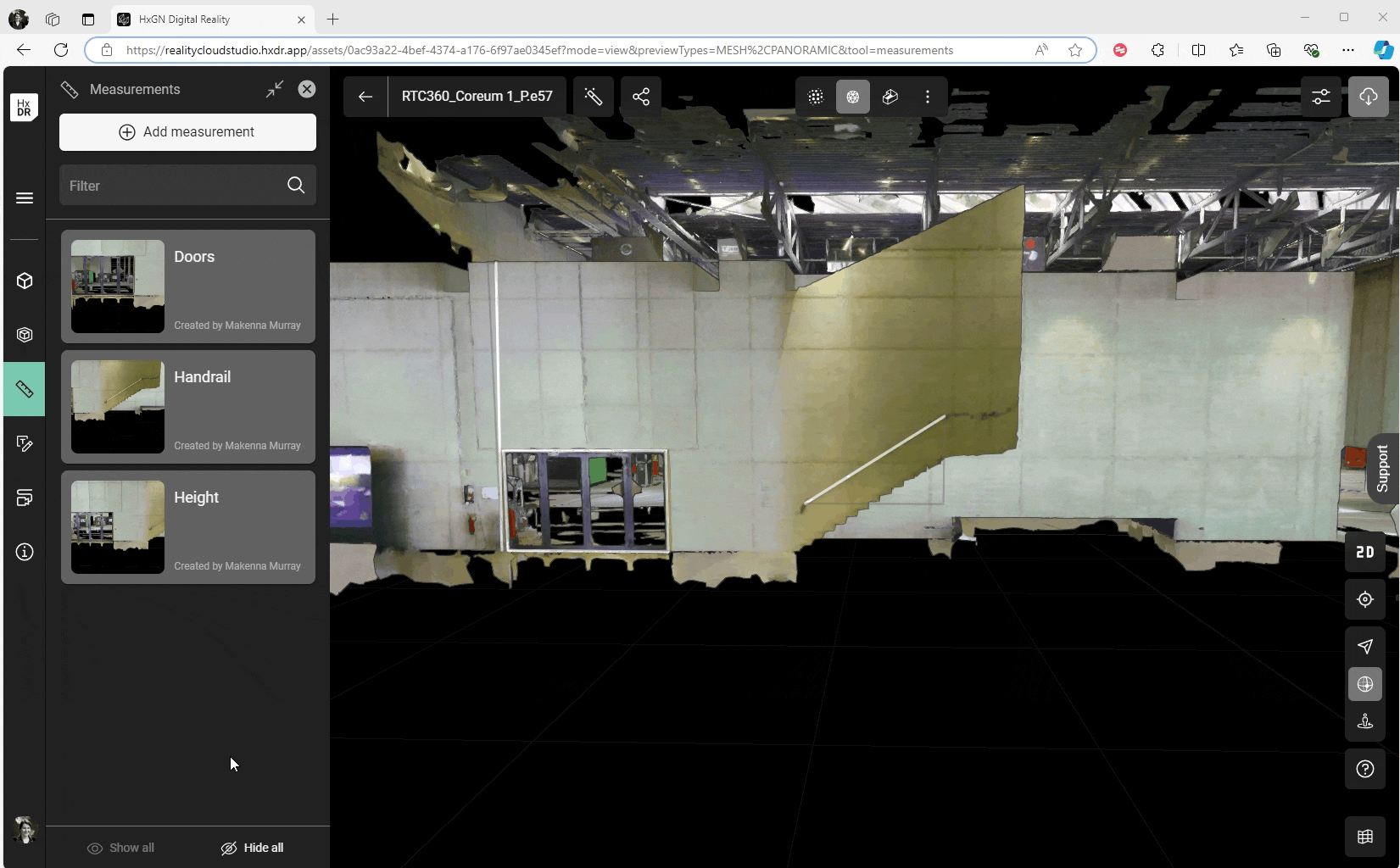Click the share icon next to the asset name
Image resolution: width=1400 pixels, height=868 pixels.
[642, 97]
